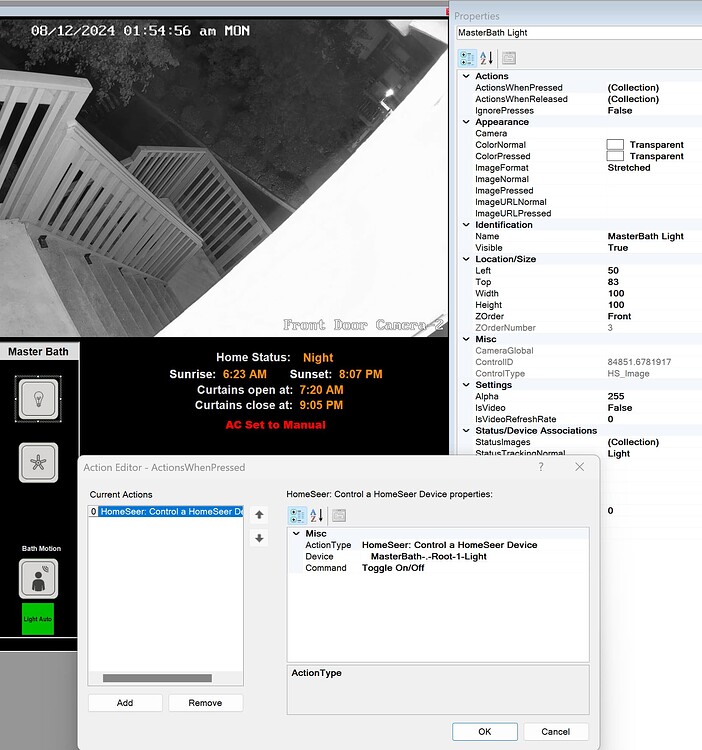Click the Alphabetical sort icon in Properties panel
The image size is (702, 750).
point(486,58)
